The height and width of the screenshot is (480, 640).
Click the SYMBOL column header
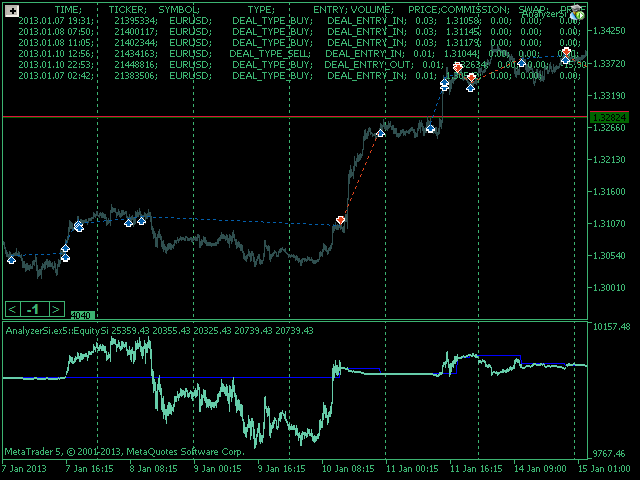pyautogui.click(x=180, y=9)
